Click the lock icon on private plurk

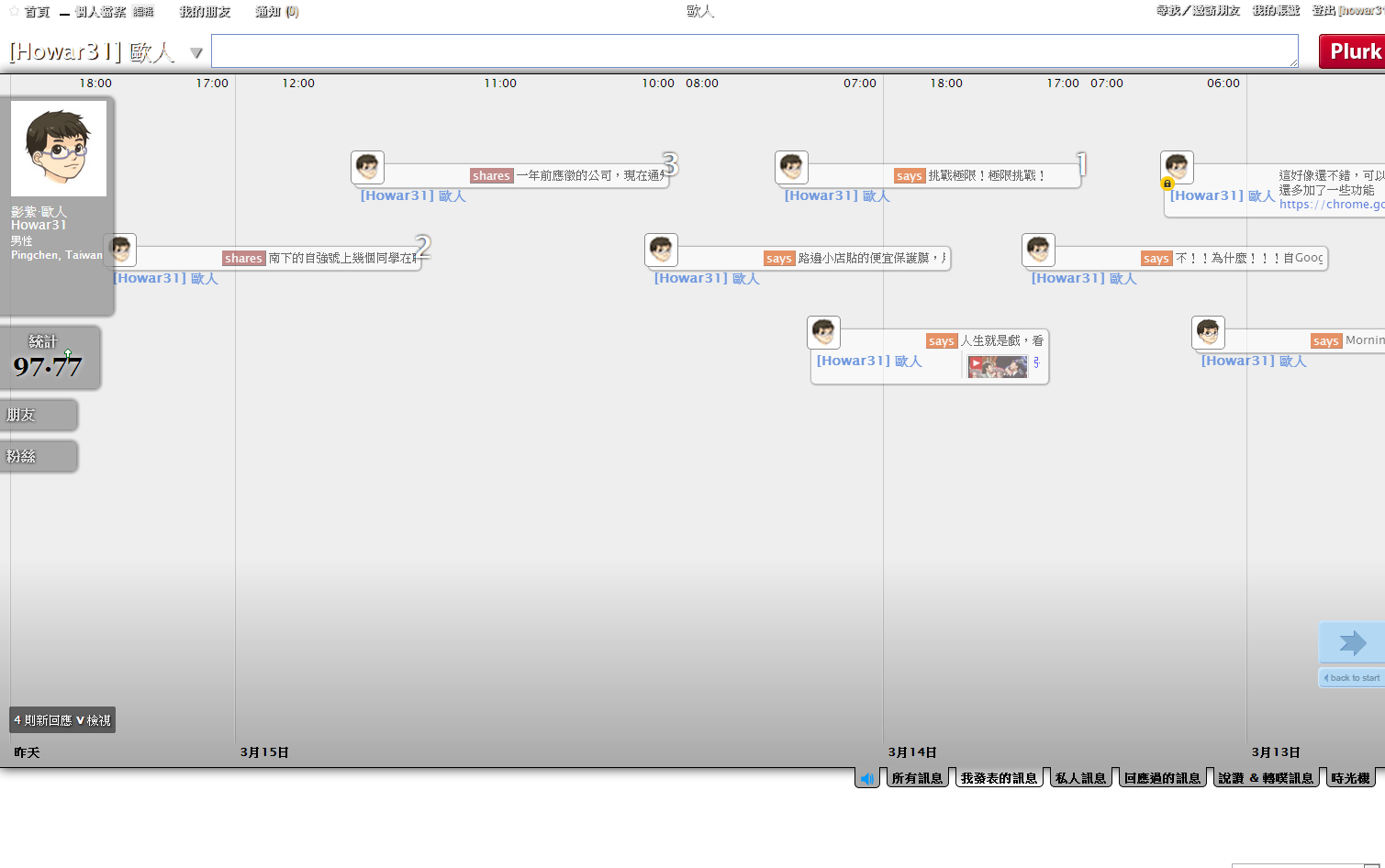click(x=1167, y=184)
